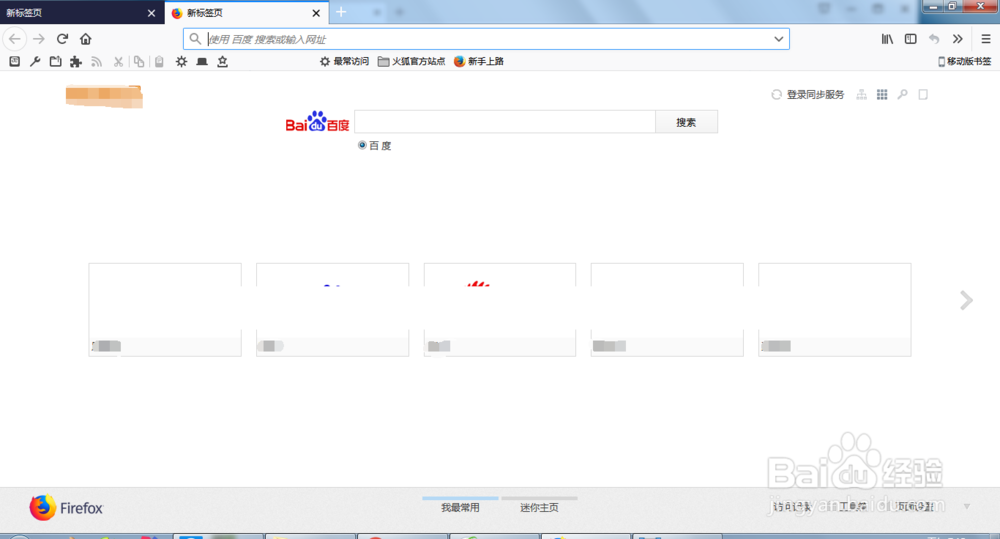The image size is (1000, 539).
Task: Open the first site thumbnail tile
Action: (165, 309)
